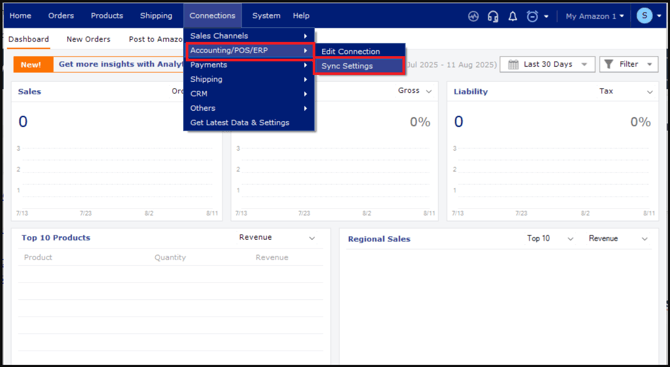The height and width of the screenshot is (367, 670).
Task: Open the My Amazon 1 account dropdown
Action: (x=594, y=16)
